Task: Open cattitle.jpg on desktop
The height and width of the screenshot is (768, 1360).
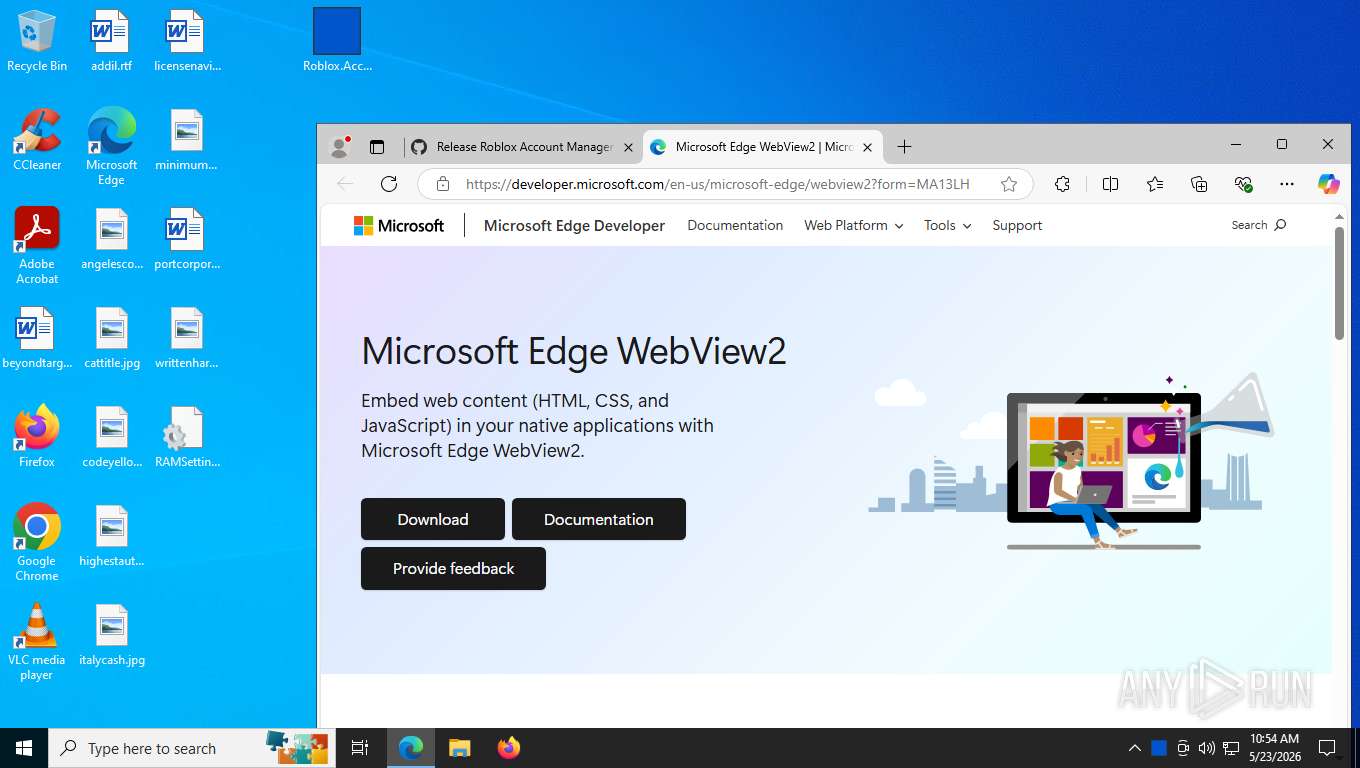Action: coord(111,338)
